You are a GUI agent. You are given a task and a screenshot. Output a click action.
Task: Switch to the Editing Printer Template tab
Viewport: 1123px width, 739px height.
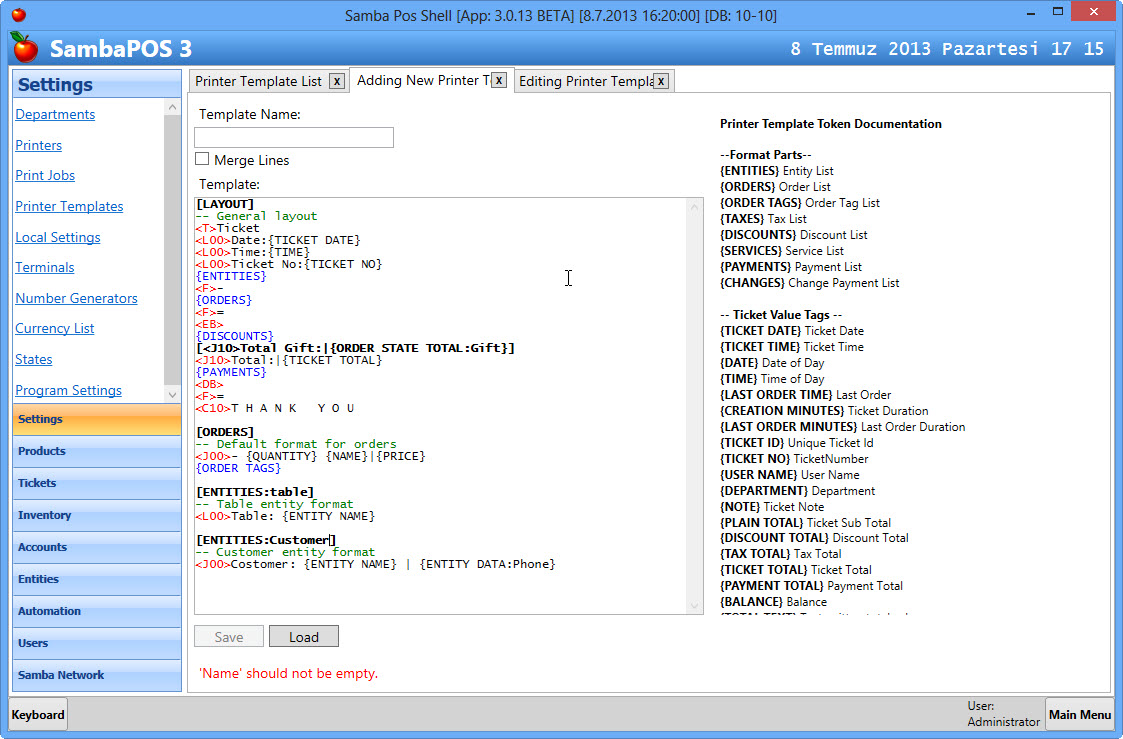(585, 81)
